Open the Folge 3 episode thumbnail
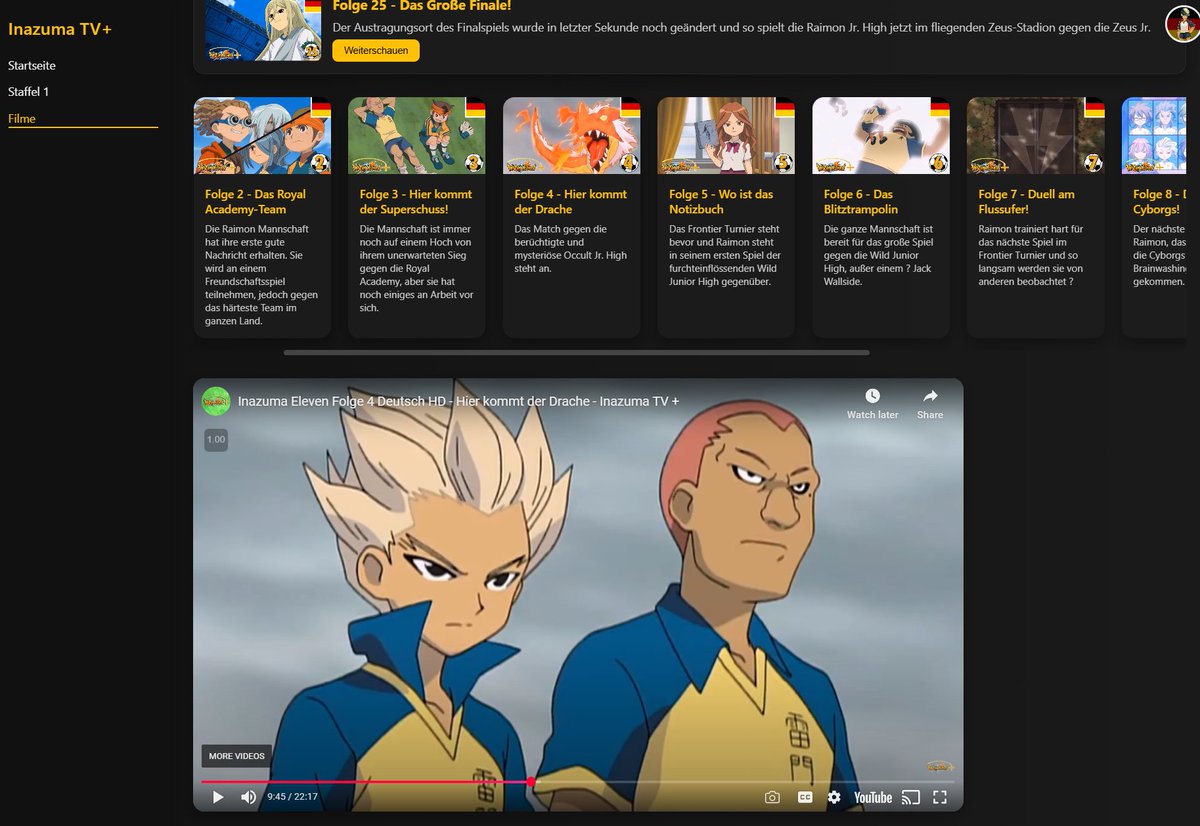The image size is (1200, 826). click(x=417, y=135)
